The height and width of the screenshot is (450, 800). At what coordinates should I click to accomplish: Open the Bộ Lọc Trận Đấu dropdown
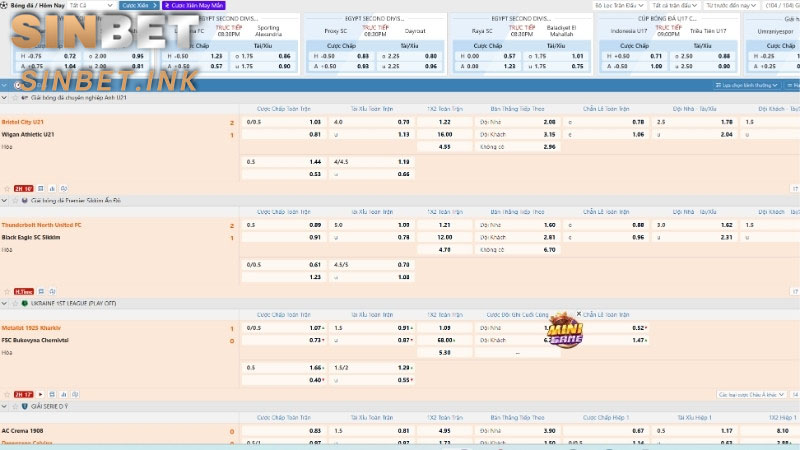point(619,5)
